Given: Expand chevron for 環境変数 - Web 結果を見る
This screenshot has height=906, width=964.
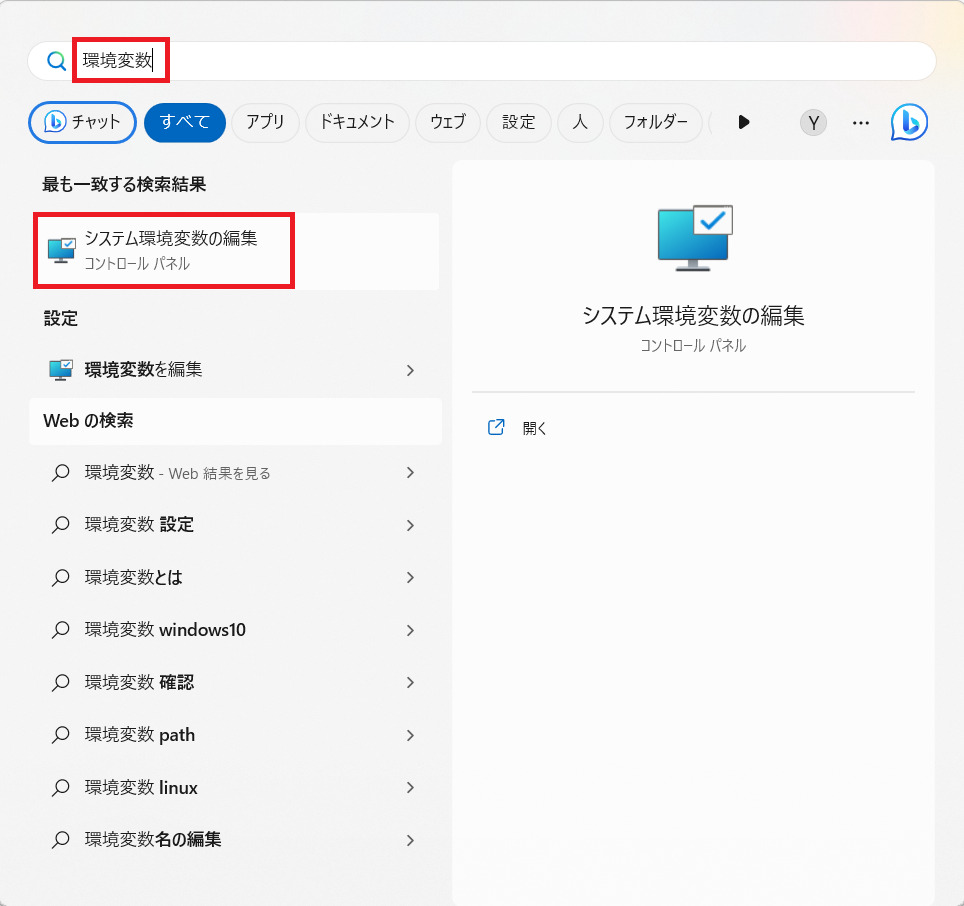Looking at the screenshot, I should point(411,473).
